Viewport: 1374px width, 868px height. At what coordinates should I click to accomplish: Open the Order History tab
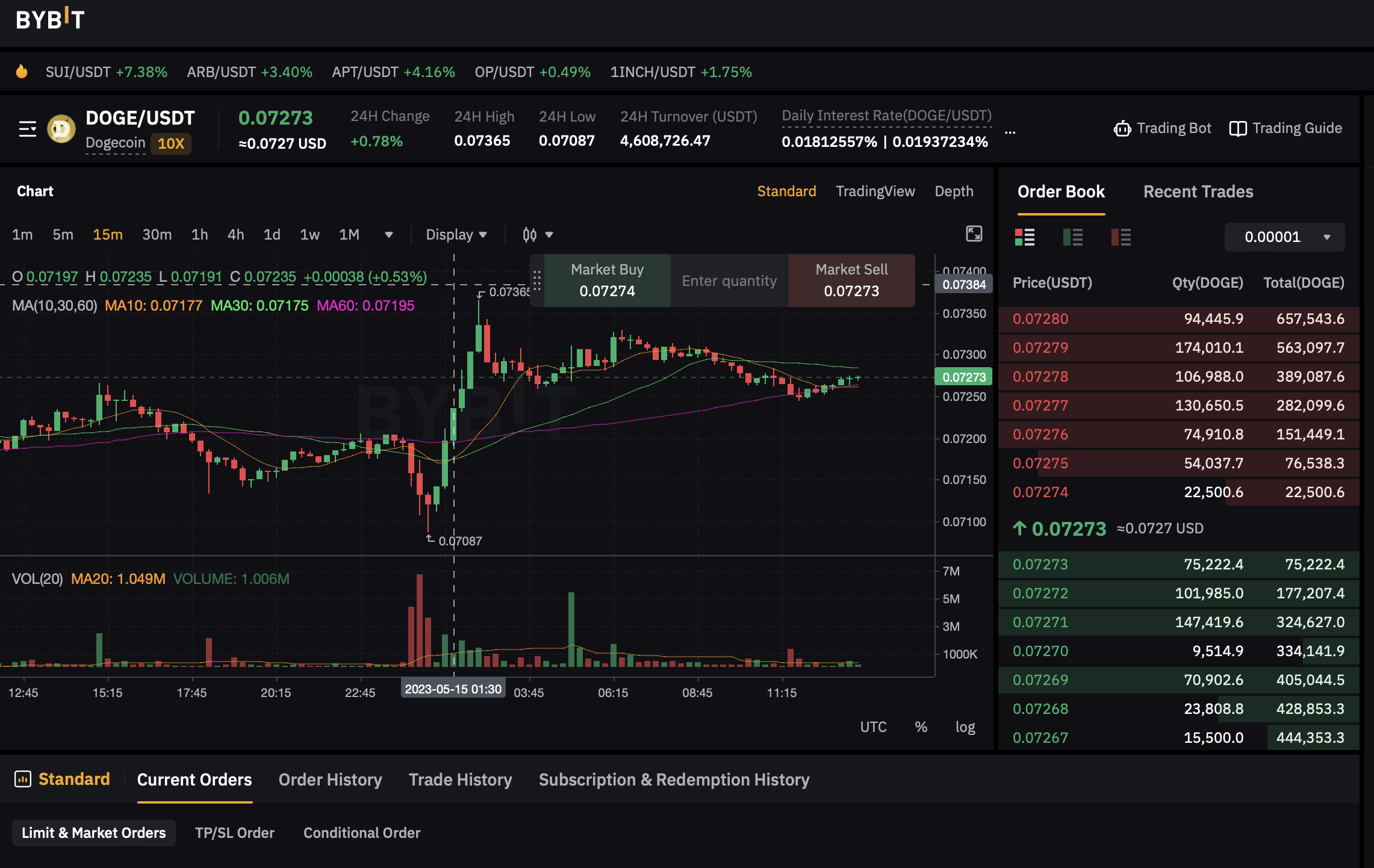coord(330,780)
